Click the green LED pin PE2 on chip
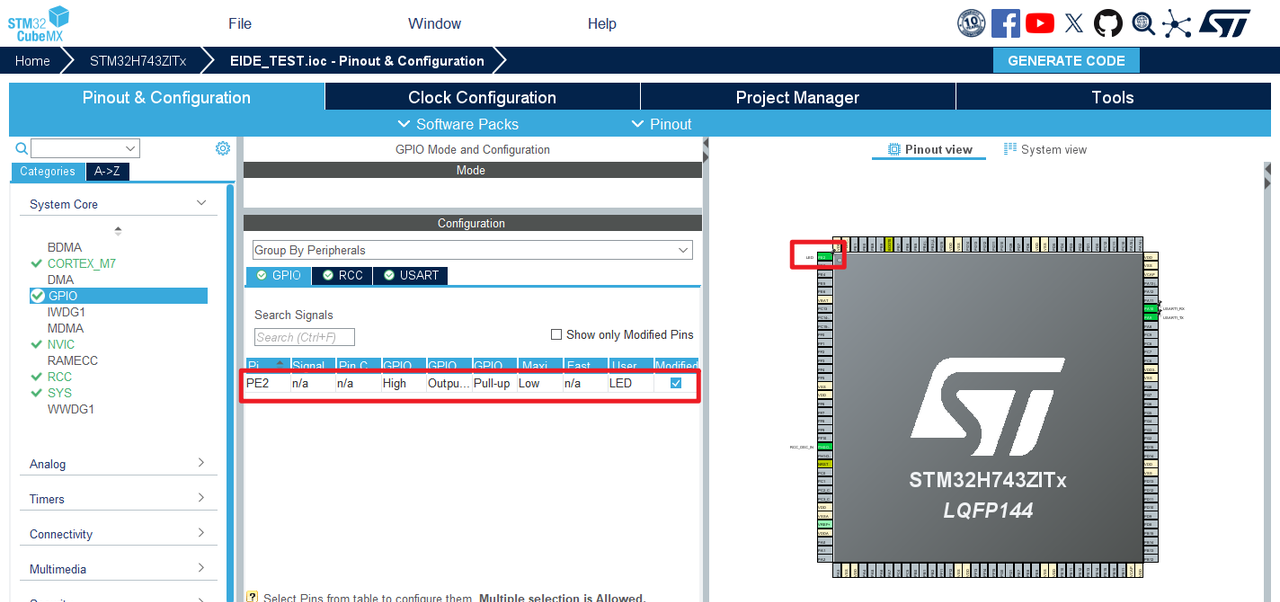The image size is (1280, 602). pos(824,257)
